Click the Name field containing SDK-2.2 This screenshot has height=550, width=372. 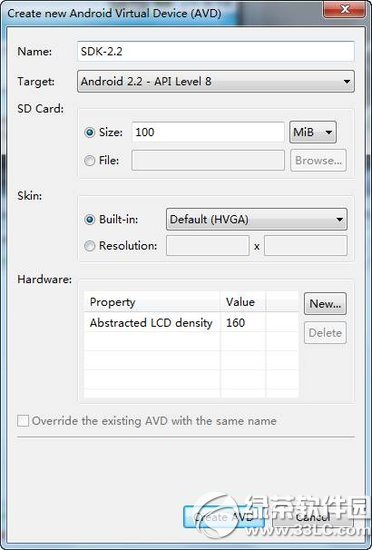pyautogui.click(x=215, y=52)
